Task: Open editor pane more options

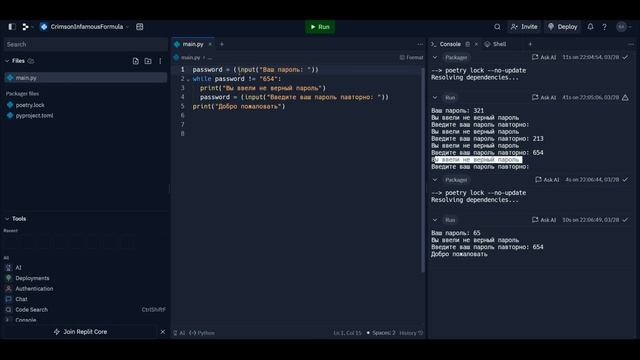Action: click(x=420, y=44)
